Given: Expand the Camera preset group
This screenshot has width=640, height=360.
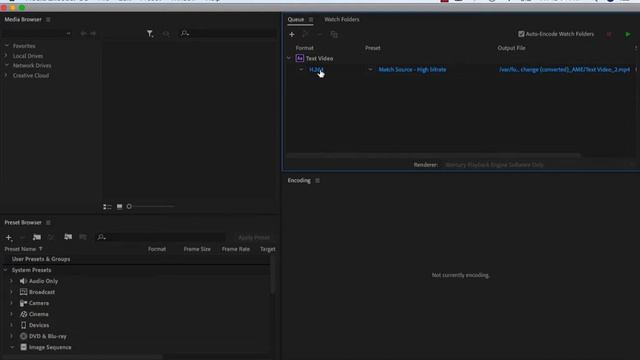Looking at the screenshot, I should (11, 303).
